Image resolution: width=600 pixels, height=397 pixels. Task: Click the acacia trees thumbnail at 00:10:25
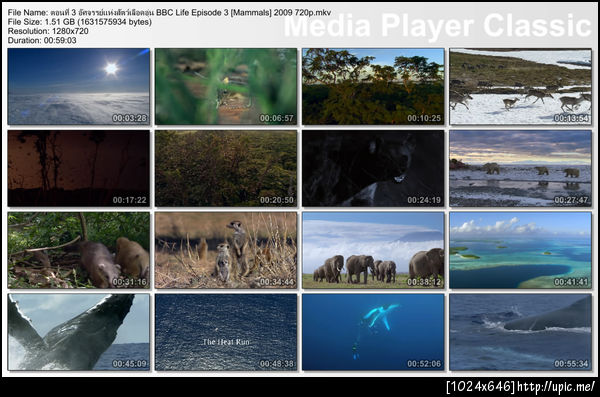tap(373, 87)
